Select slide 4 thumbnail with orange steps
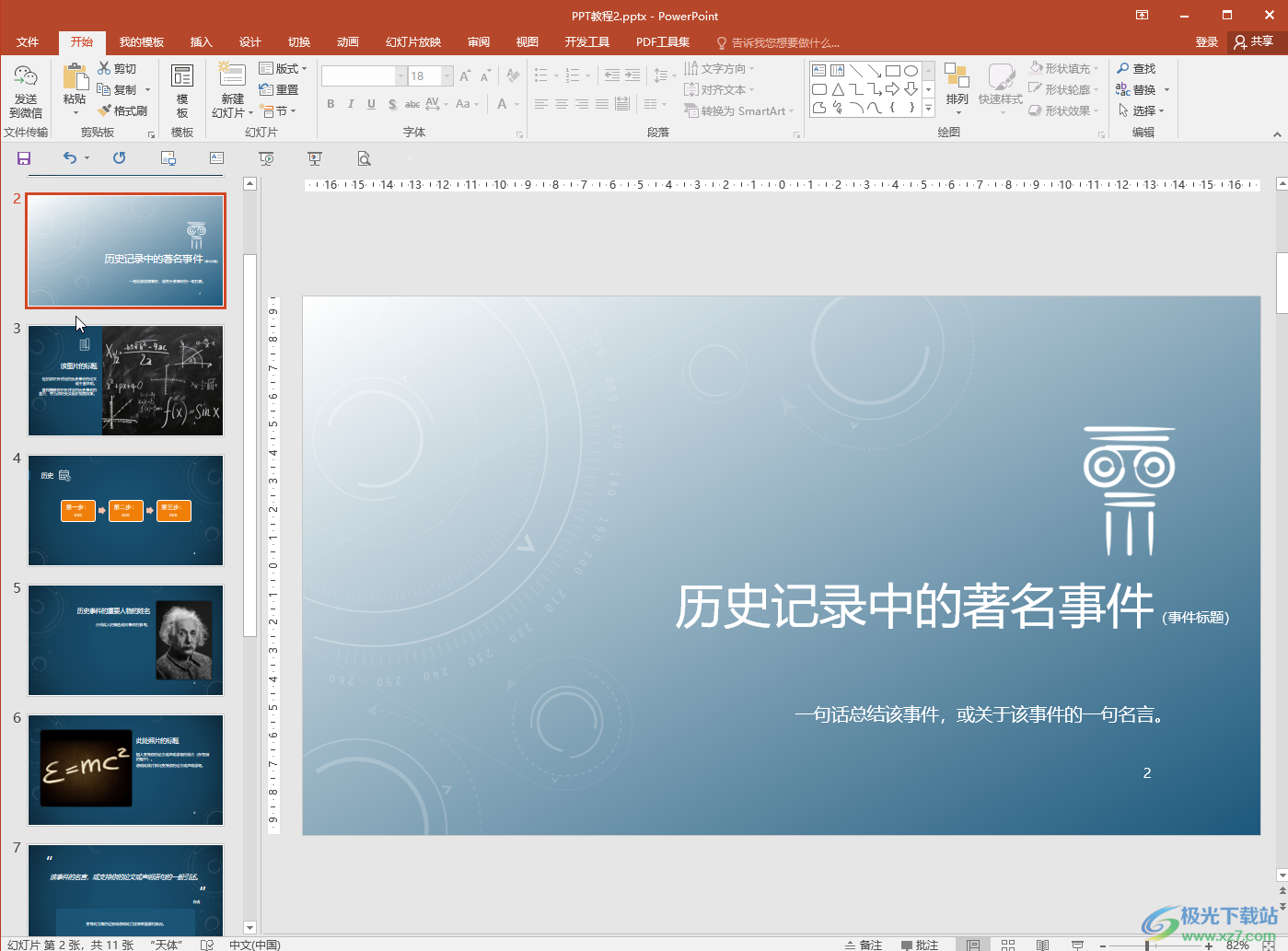The height and width of the screenshot is (951, 1288). pyautogui.click(x=125, y=510)
